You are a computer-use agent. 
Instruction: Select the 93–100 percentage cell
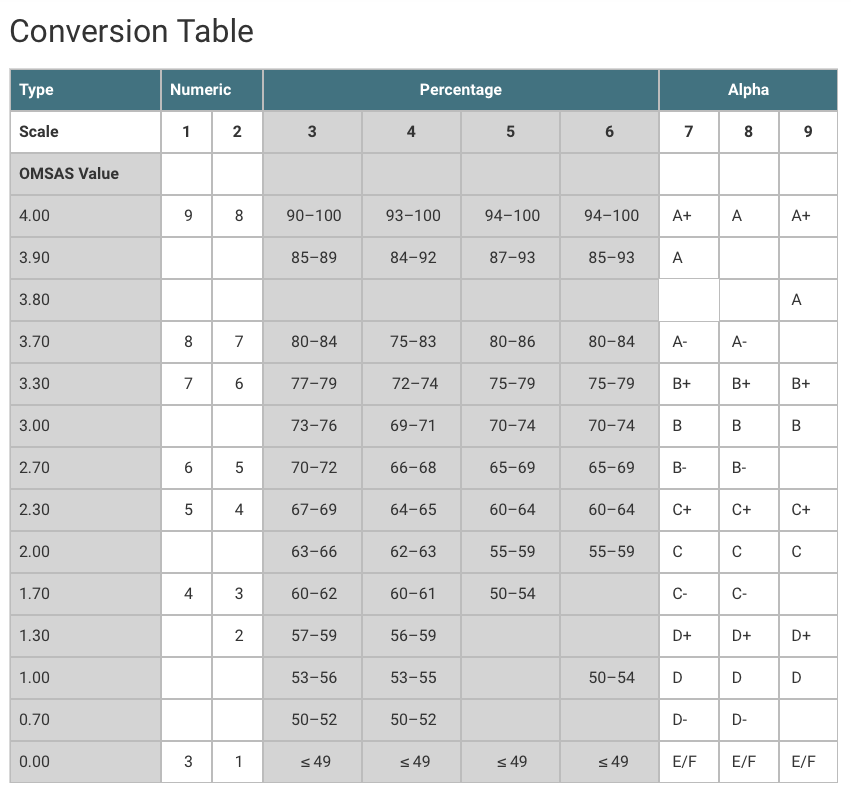412,216
